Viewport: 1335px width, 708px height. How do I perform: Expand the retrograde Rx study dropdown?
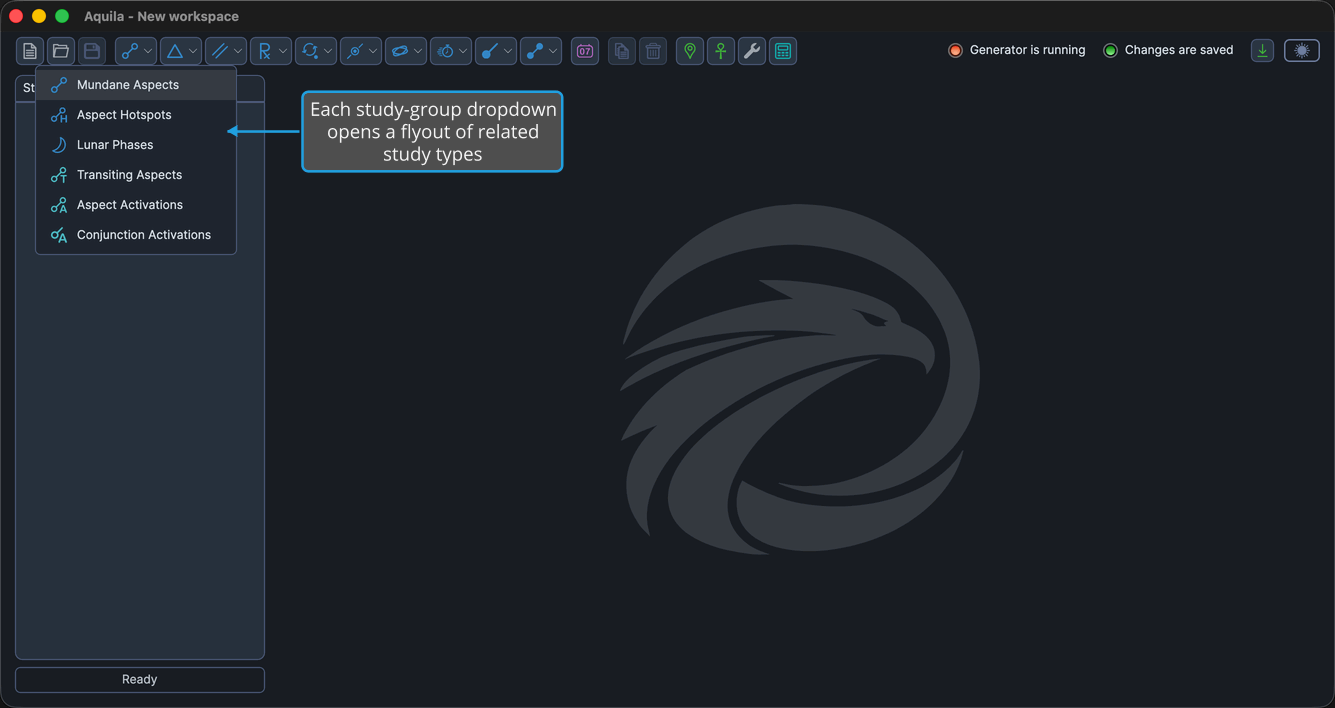271,51
